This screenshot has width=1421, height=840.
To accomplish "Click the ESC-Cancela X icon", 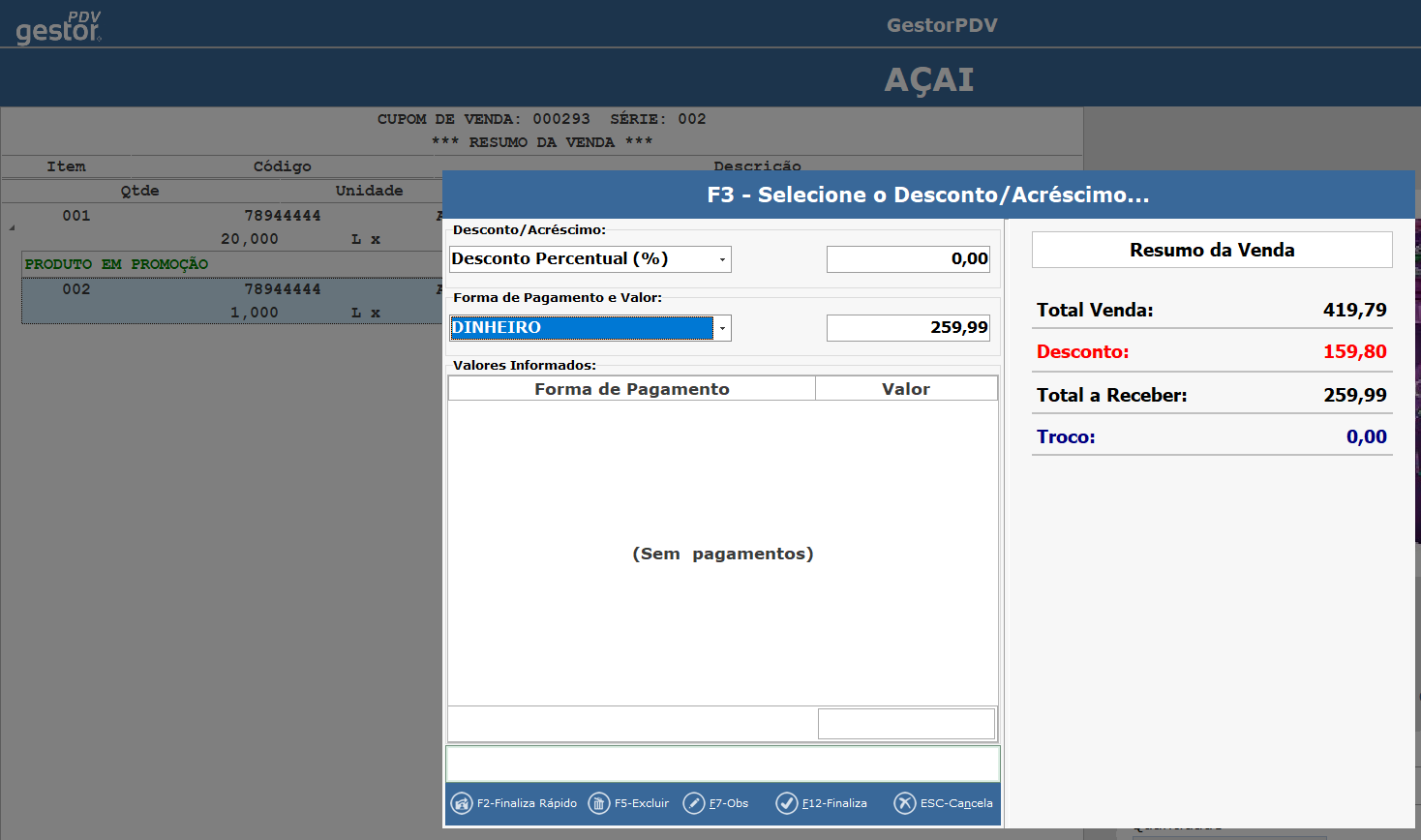I will click(x=905, y=803).
